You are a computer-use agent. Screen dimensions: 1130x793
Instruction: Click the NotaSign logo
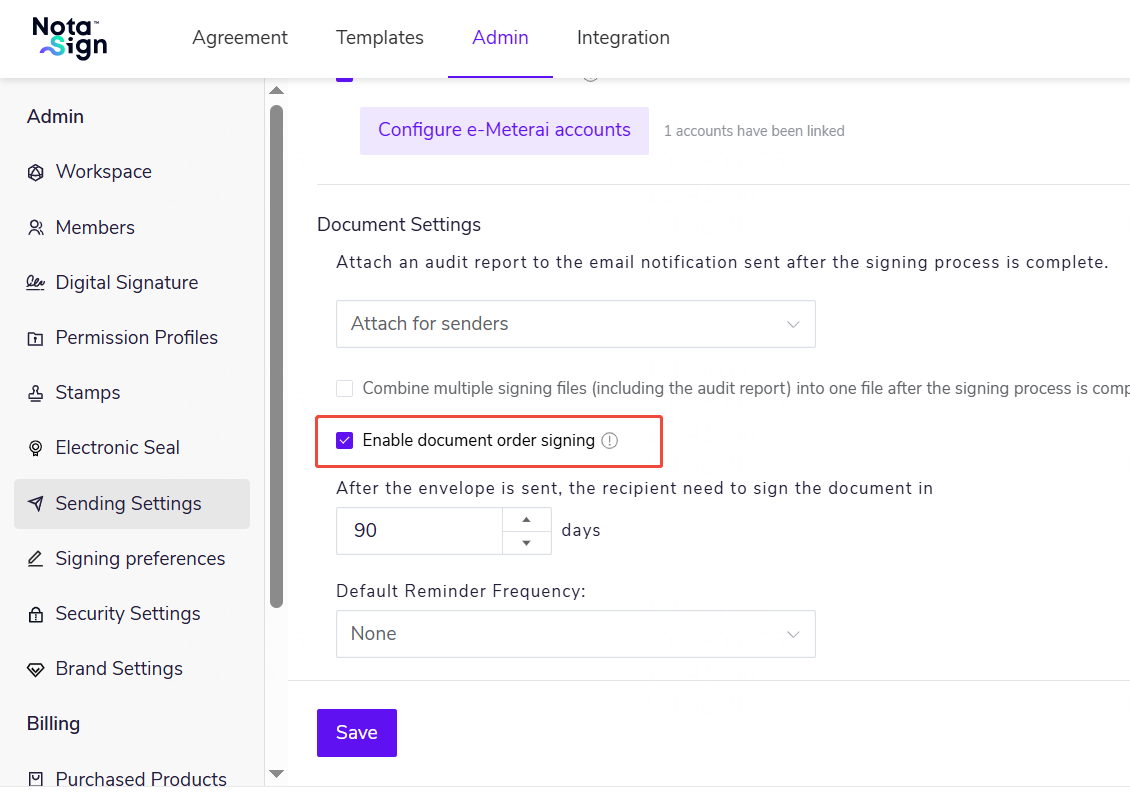coord(70,38)
